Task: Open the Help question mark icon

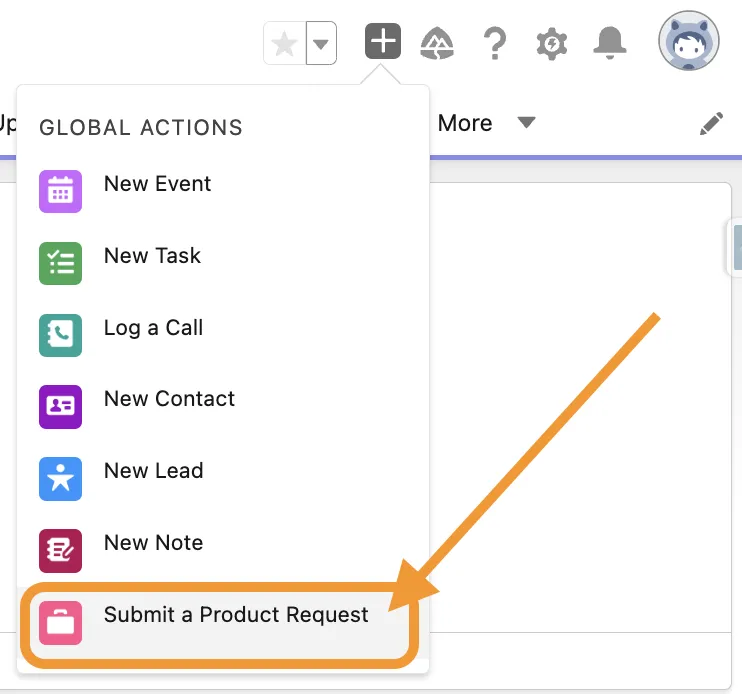Action: (494, 43)
